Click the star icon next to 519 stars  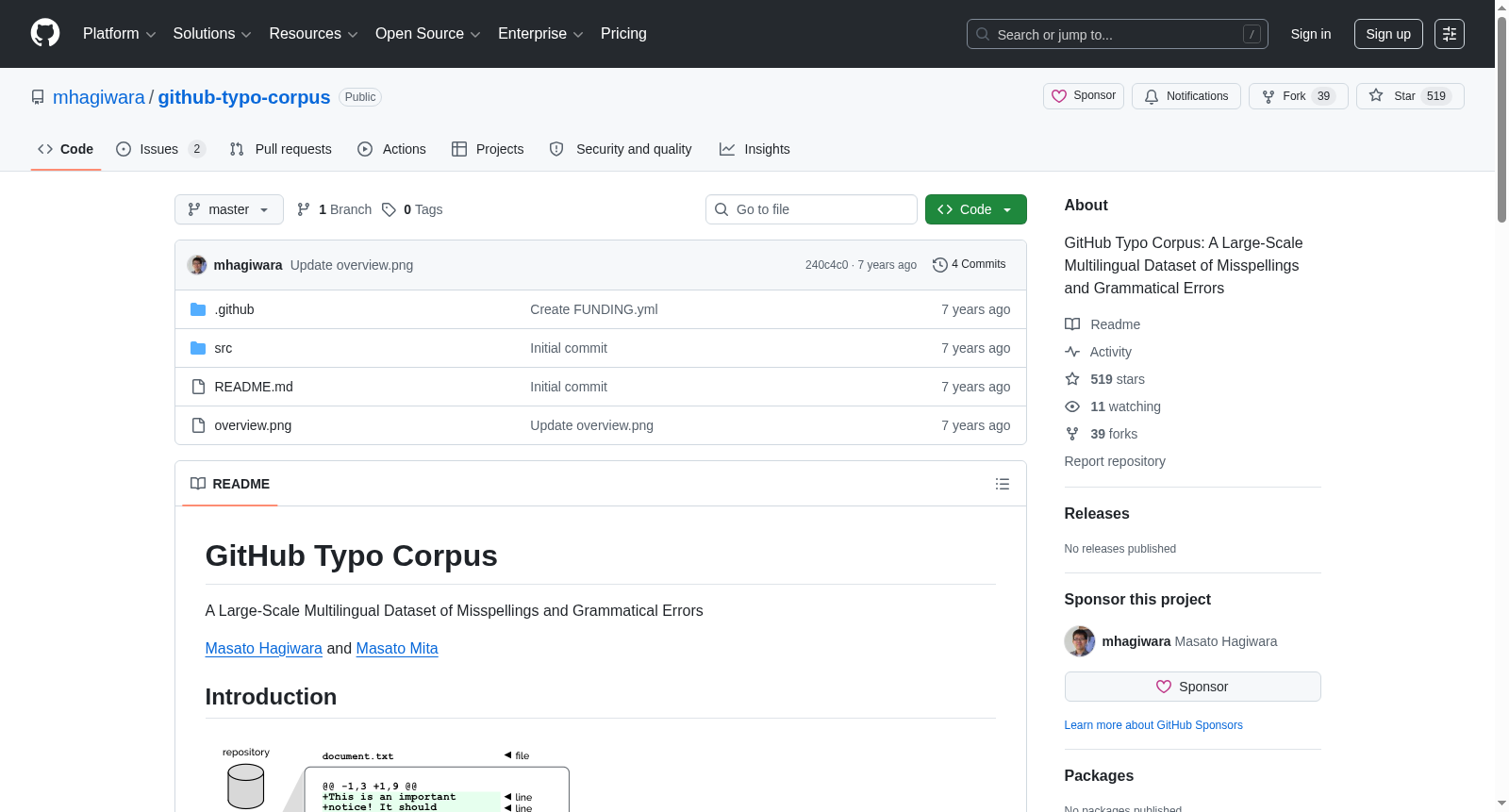[1072, 379]
